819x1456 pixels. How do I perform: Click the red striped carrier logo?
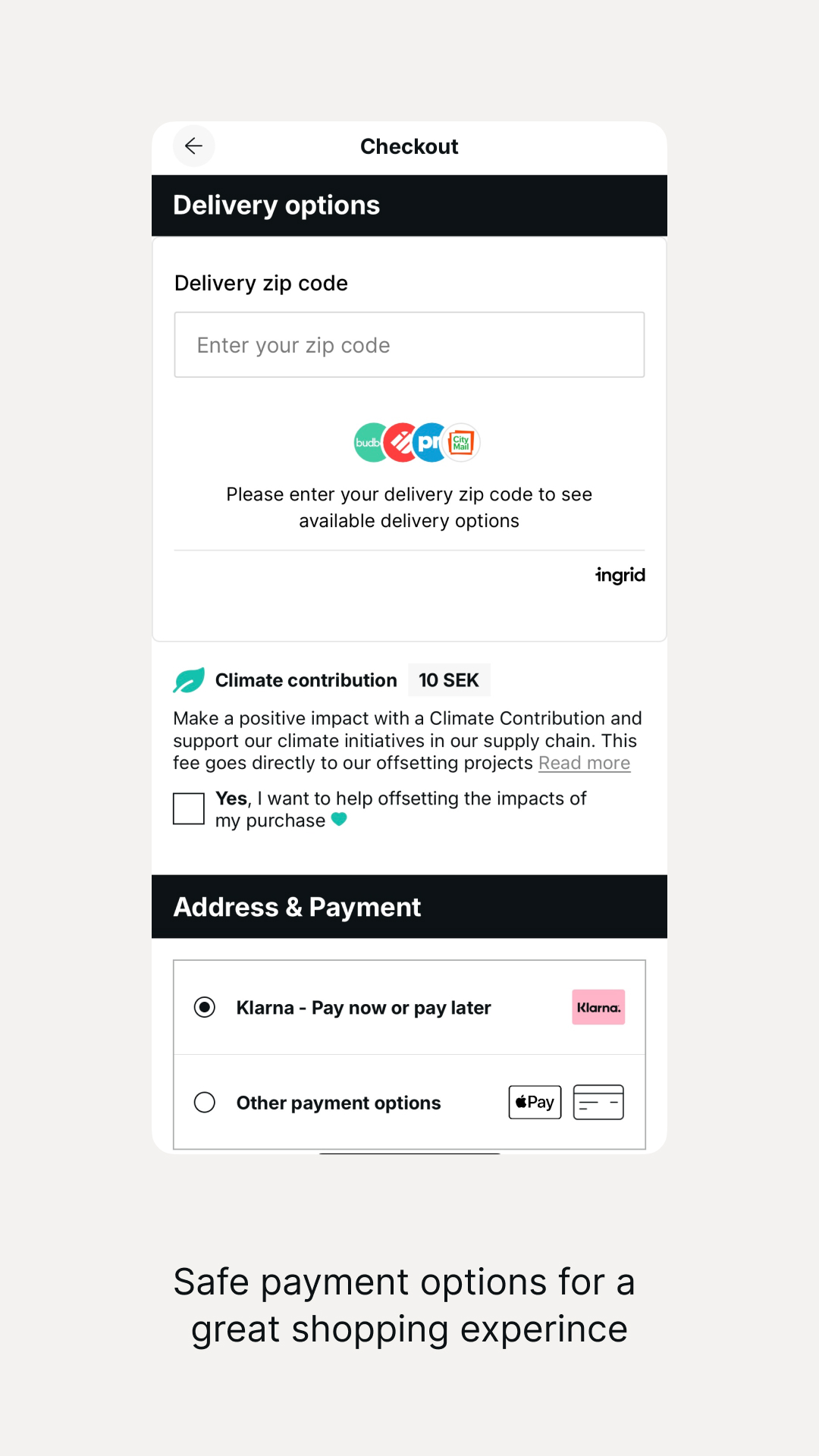(400, 443)
